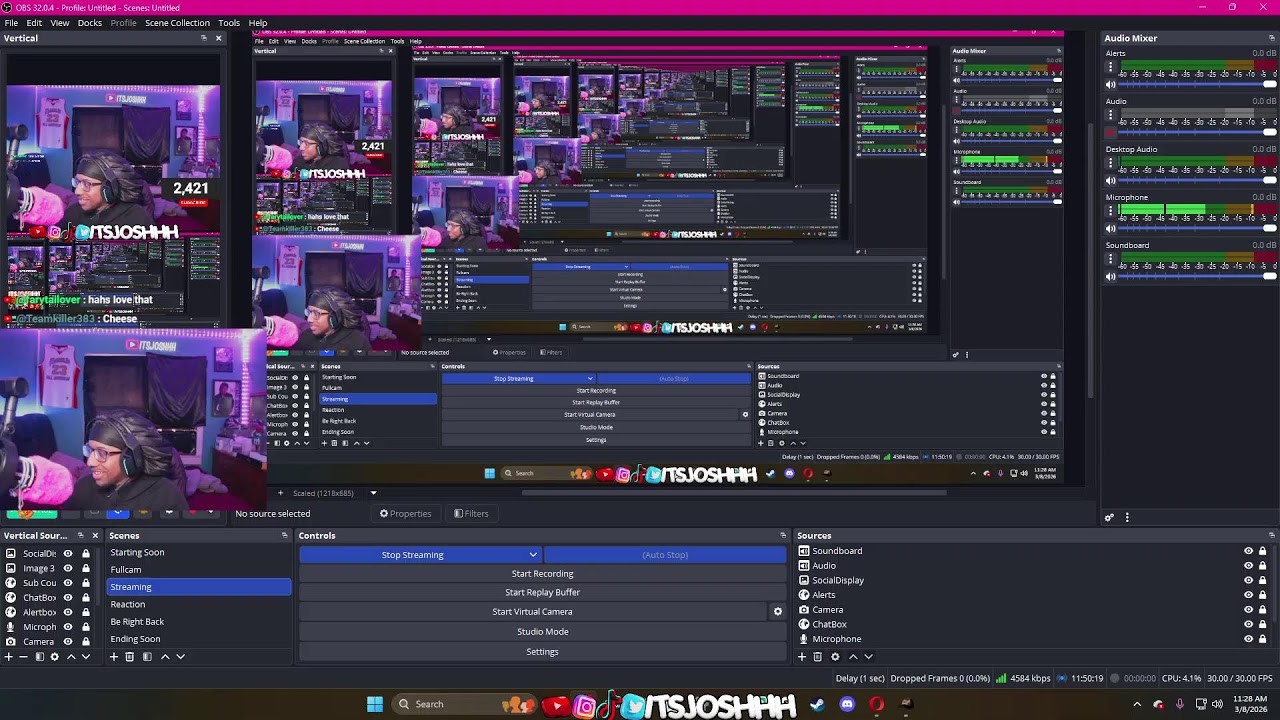Open scene filters icon in Scenes dock
The image size is (1280, 720).
pos(147,657)
